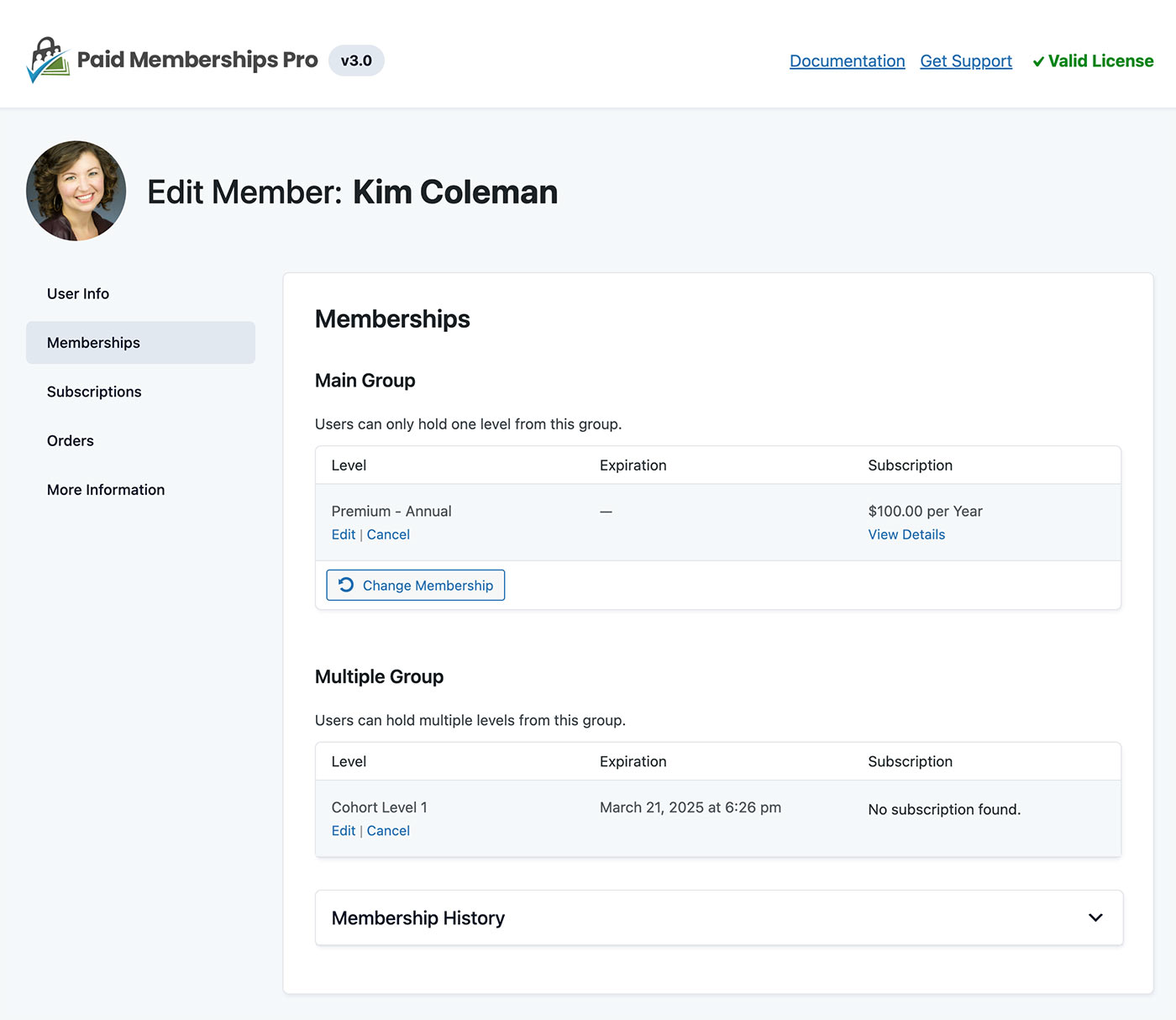Viewport: 1176px width, 1020px height.
Task: Open the User Info section
Action: 77,293
